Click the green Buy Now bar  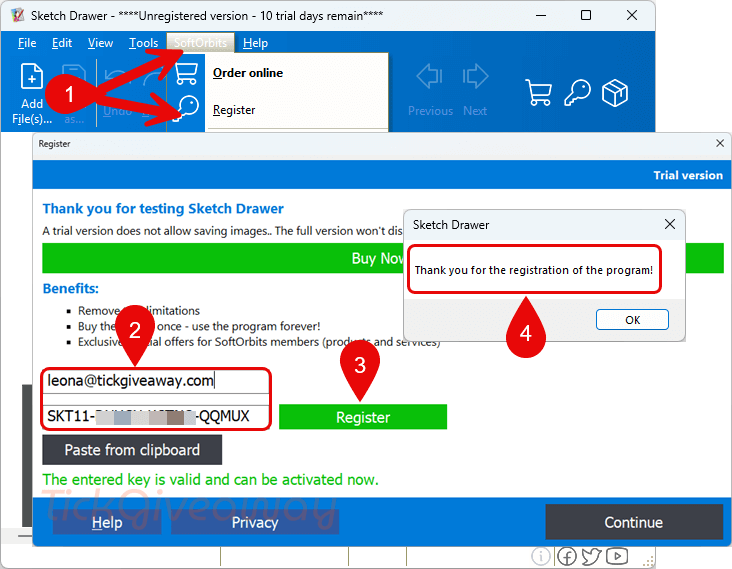[x=383, y=258]
